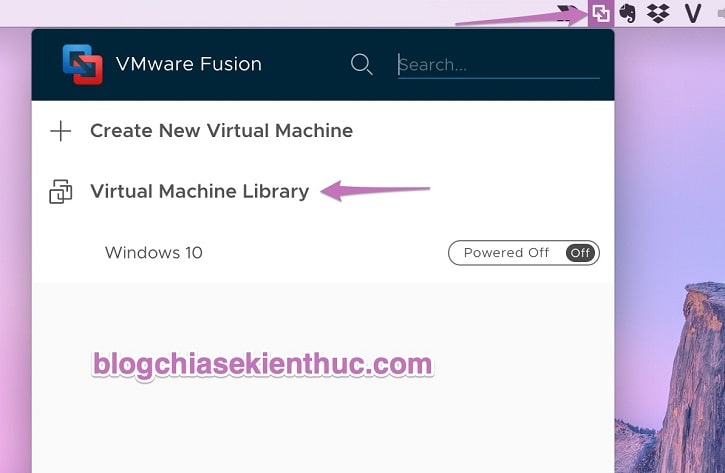725x473 pixels.
Task: Open the Evernote menu bar icon
Action: coord(627,13)
